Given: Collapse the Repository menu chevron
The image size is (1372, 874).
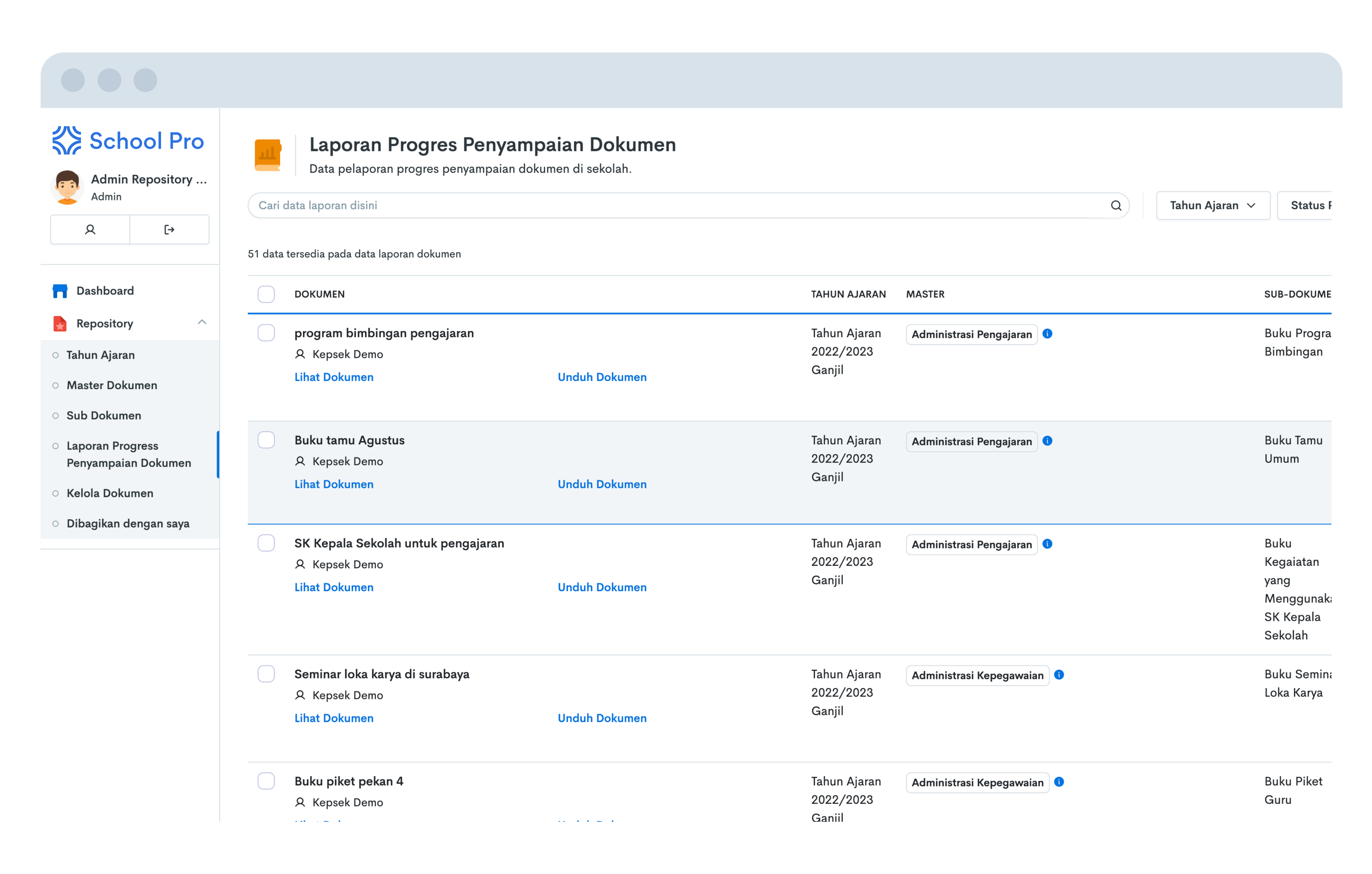Looking at the screenshot, I should (202, 323).
